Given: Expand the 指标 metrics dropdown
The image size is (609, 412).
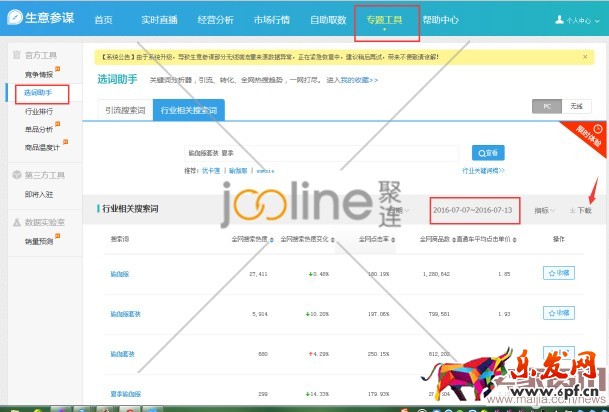Looking at the screenshot, I should pyautogui.click(x=544, y=210).
